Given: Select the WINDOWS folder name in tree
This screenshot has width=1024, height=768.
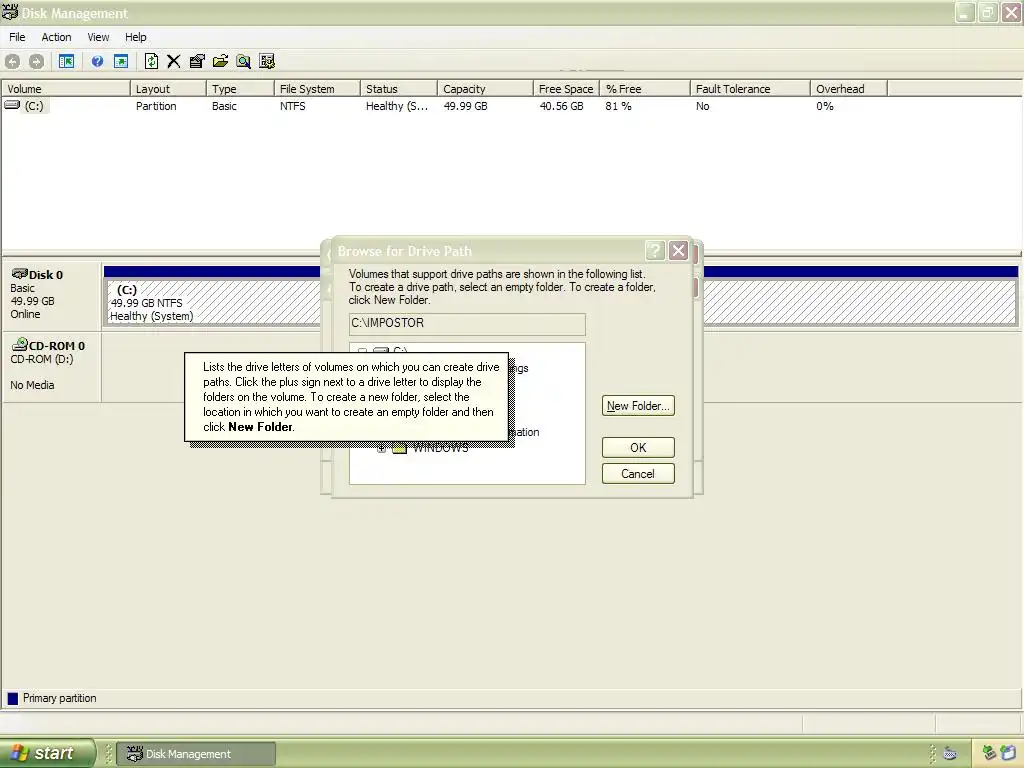Looking at the screenshot, I should coord(441,448).
